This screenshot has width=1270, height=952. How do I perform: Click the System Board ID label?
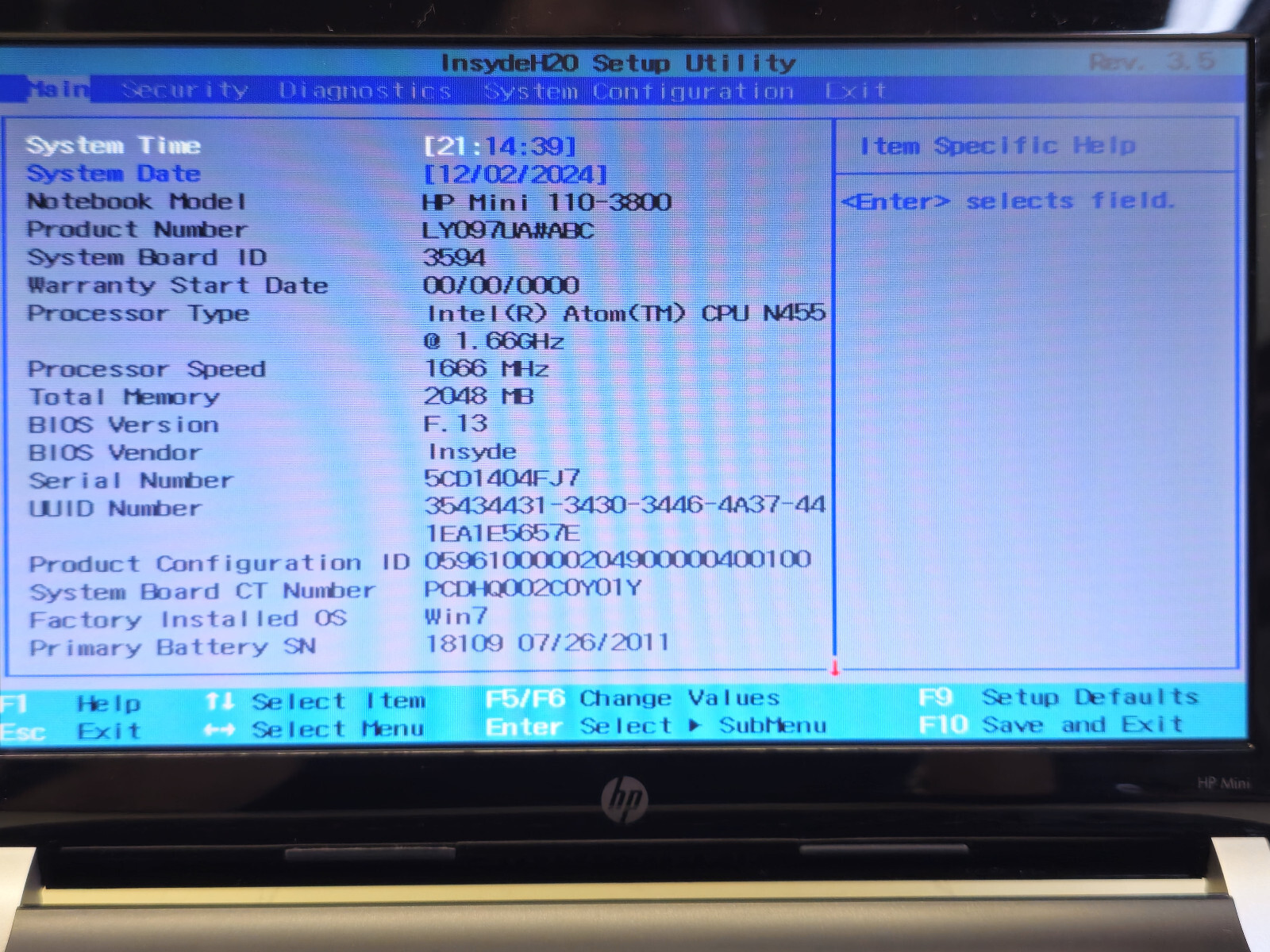click(x=147, y=257)
